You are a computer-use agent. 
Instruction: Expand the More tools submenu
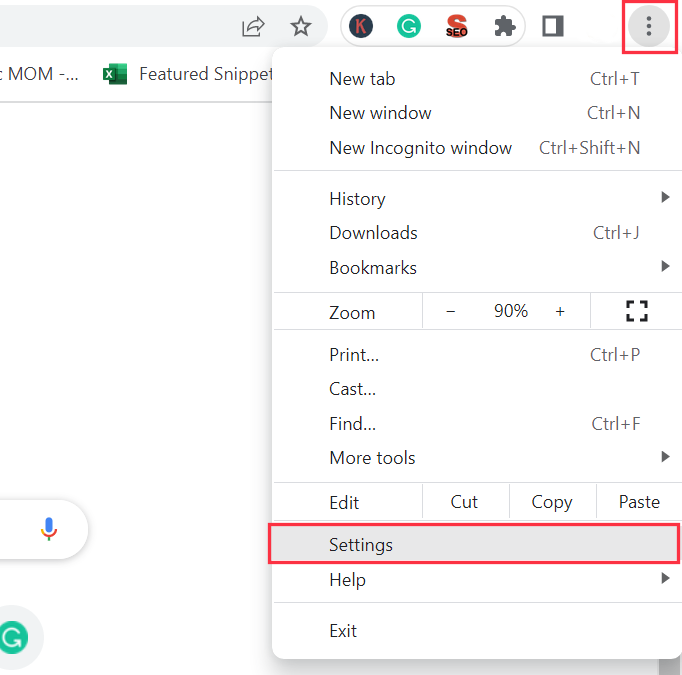click(478, 458)
